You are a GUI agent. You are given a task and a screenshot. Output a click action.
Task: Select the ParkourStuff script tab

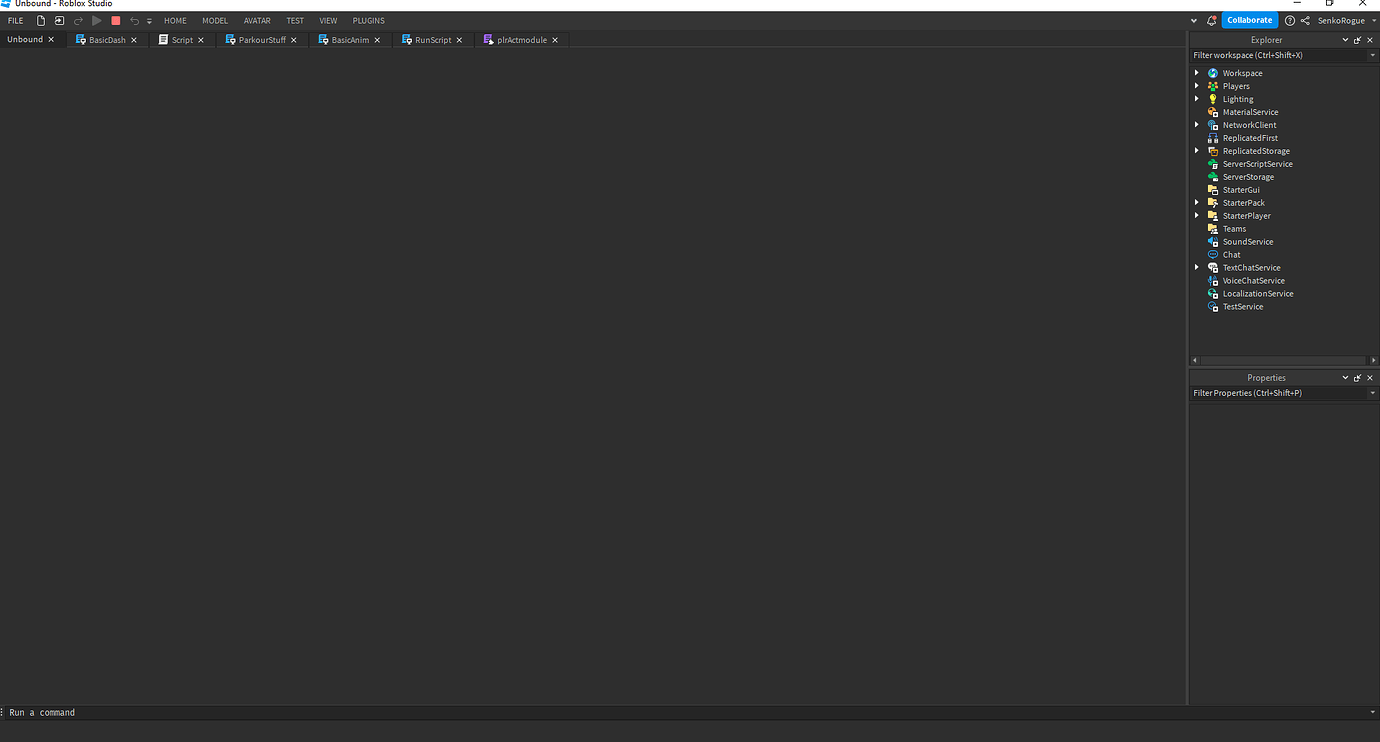click(262, 40)
